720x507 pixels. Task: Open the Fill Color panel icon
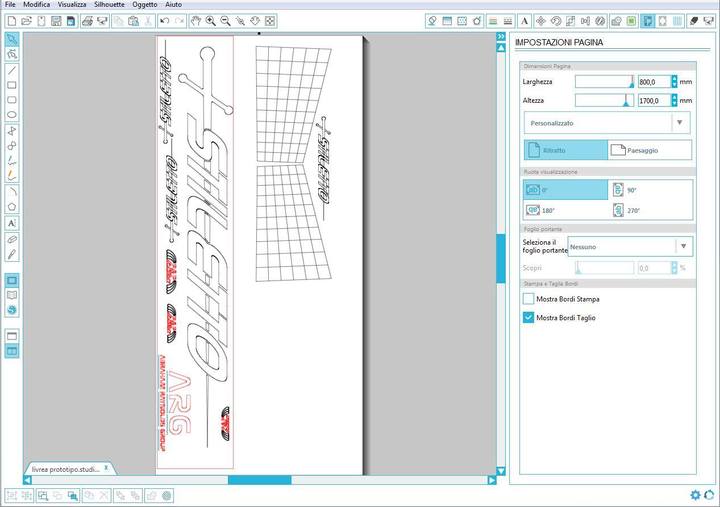pos(432,21)
